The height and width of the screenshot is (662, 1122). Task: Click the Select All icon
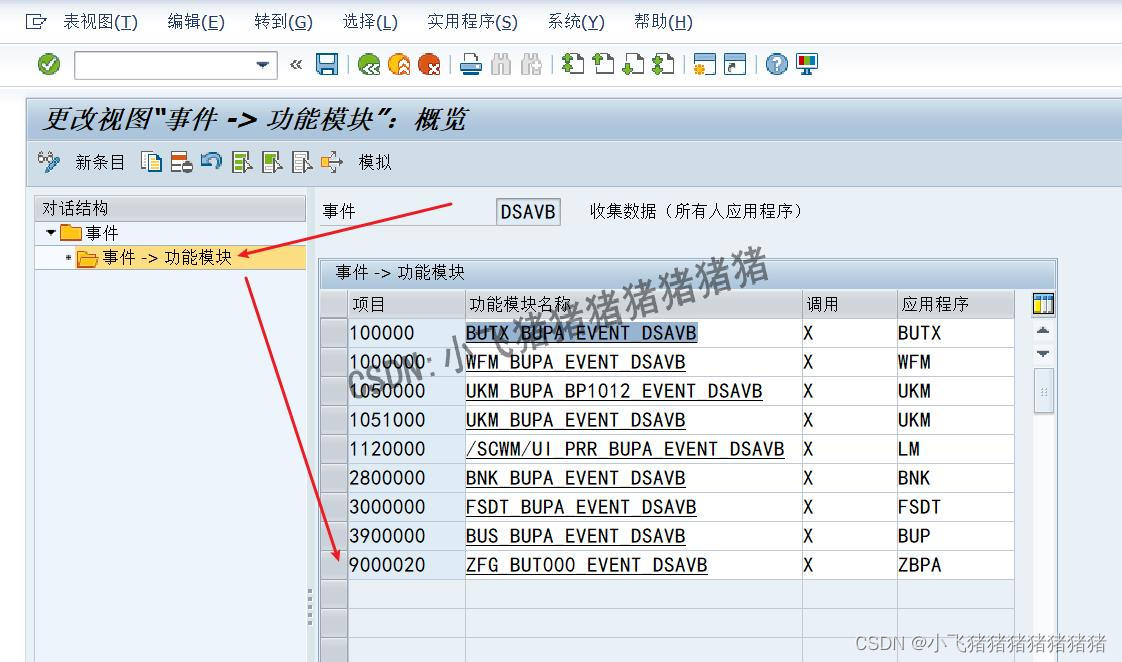(242, 162)
